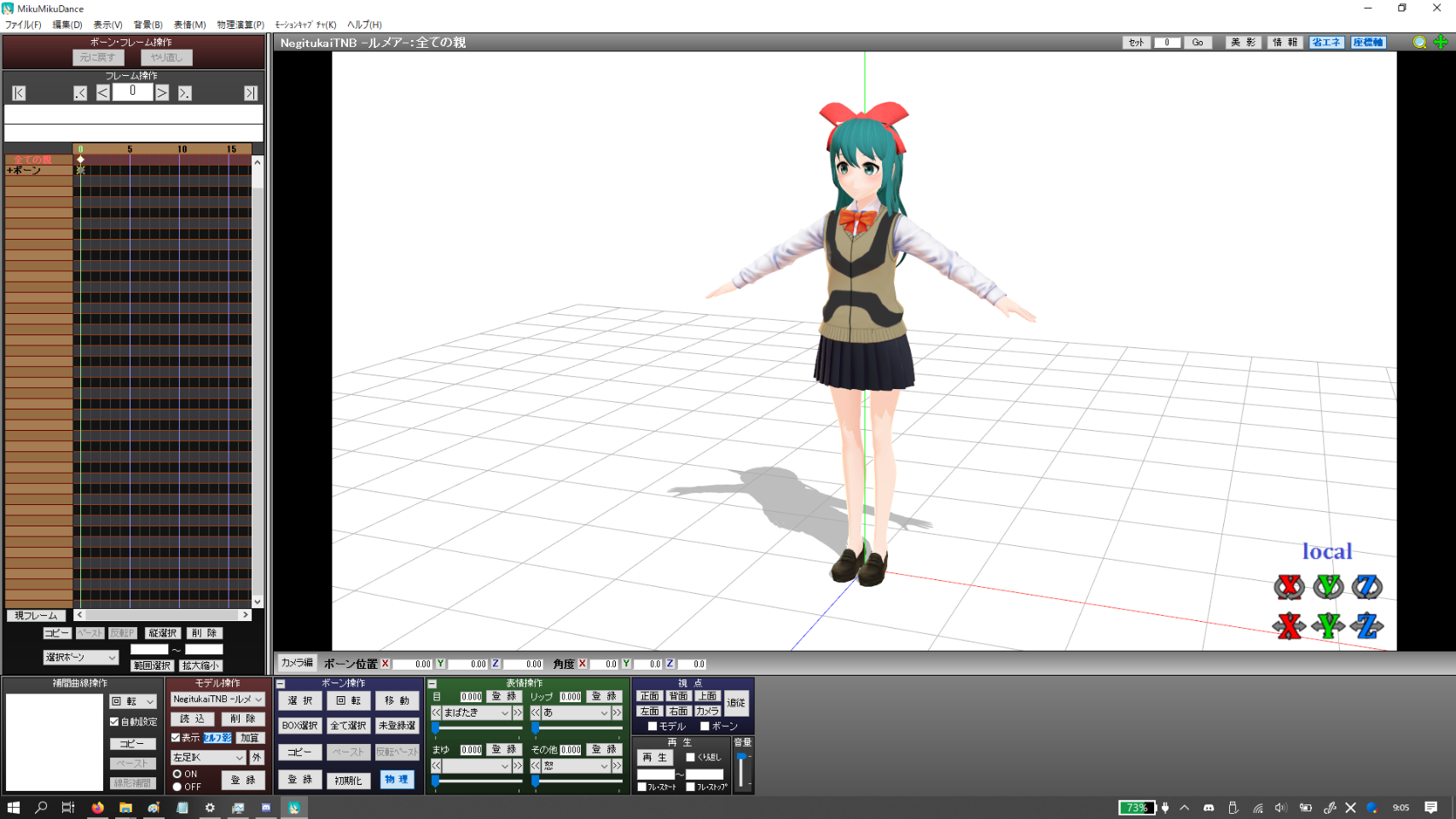
Task: Click the green move arrows icon
Action: (x=1441, y=43)
